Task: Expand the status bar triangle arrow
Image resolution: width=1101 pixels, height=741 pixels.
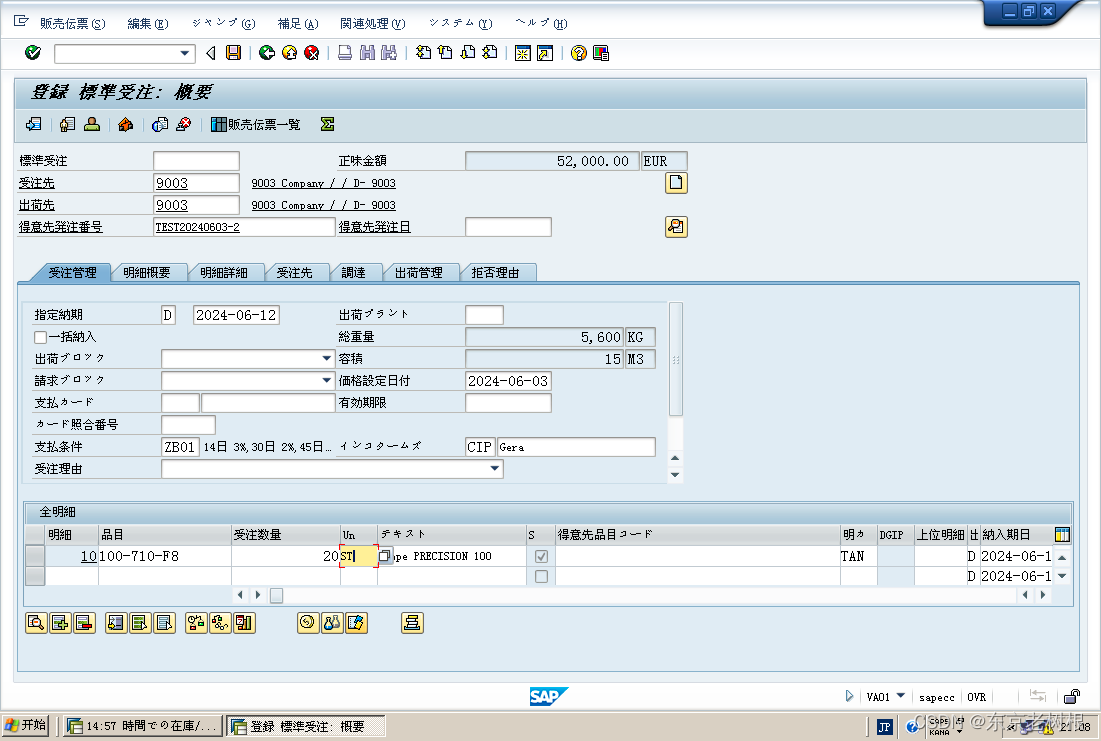Action: [x=849, y=696]
